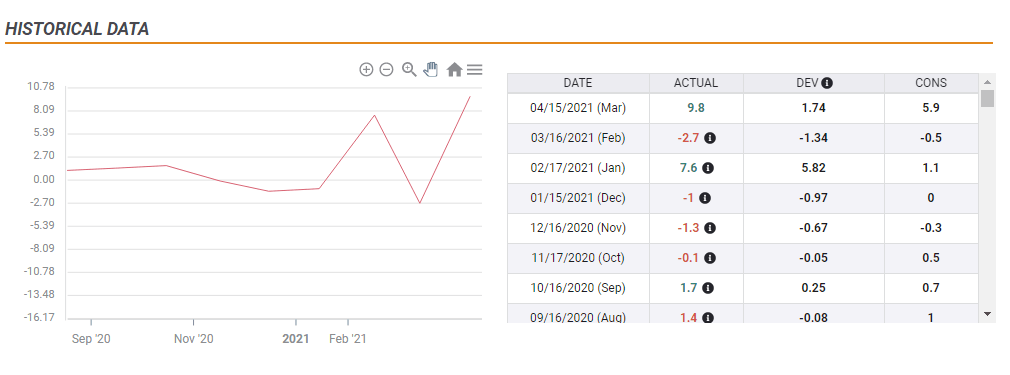Select the 02/17/2021 (Jan) date cell
This screenshot has height=375, width=1010.
[578, 168]
